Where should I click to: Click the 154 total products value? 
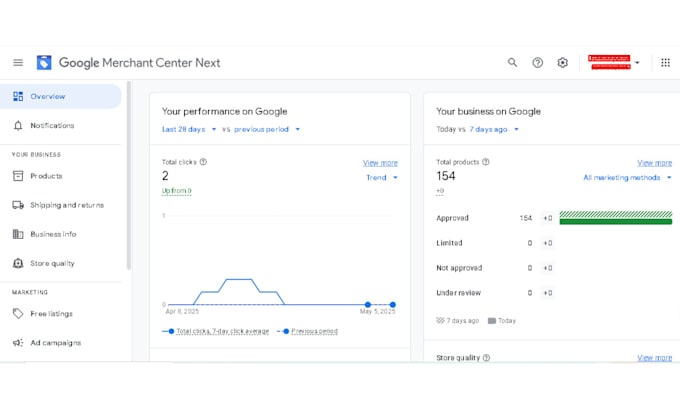pos(446,176)
